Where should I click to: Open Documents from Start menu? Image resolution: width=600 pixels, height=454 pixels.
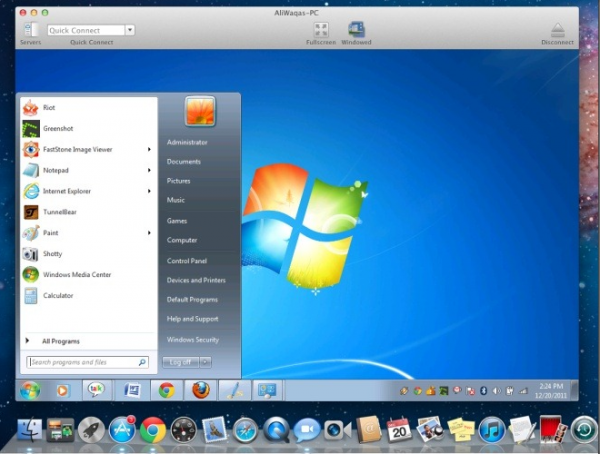pyautogui.click(x=184, y=162)
